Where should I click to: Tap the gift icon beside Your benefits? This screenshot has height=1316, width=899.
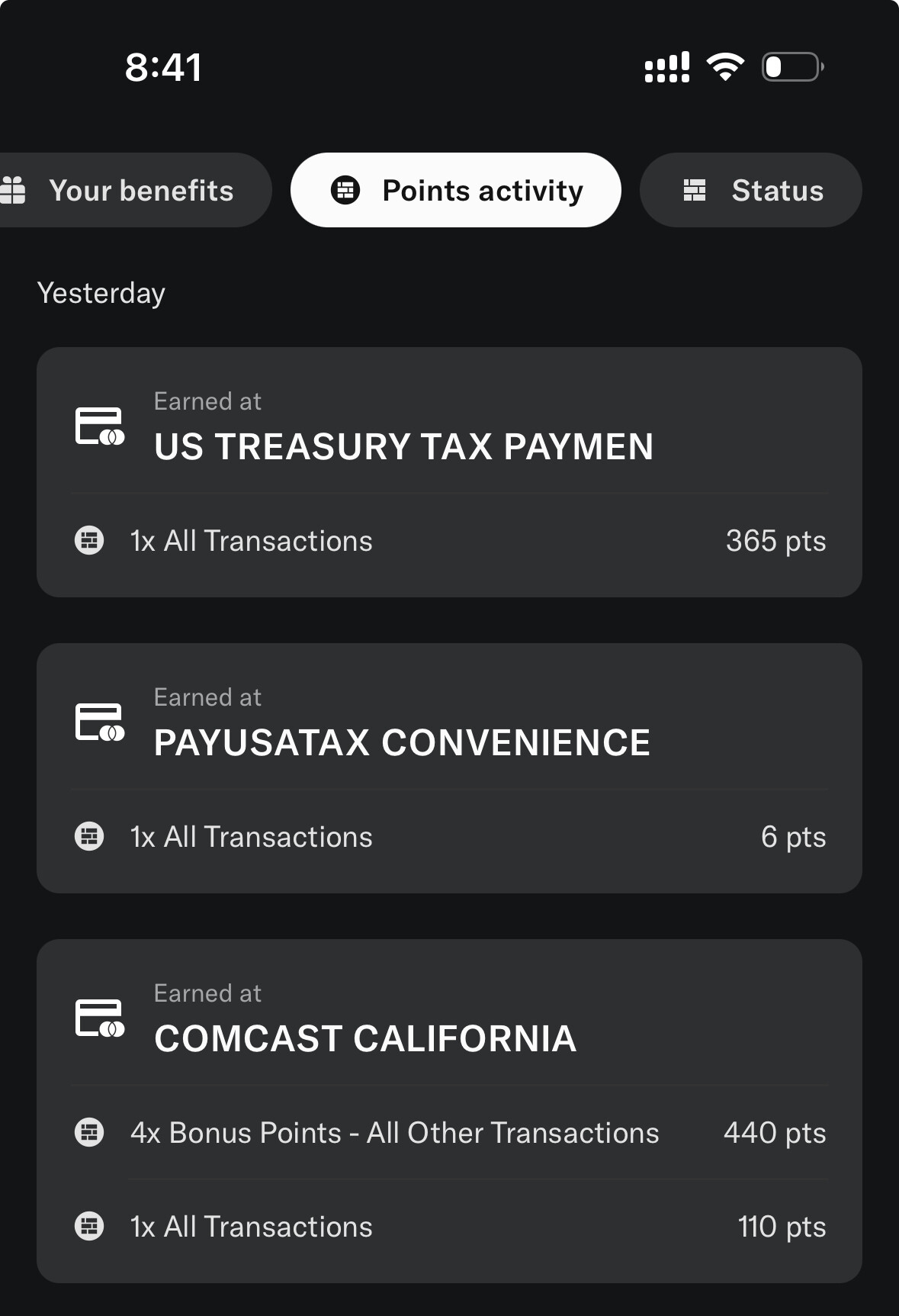tap(13, 190)
